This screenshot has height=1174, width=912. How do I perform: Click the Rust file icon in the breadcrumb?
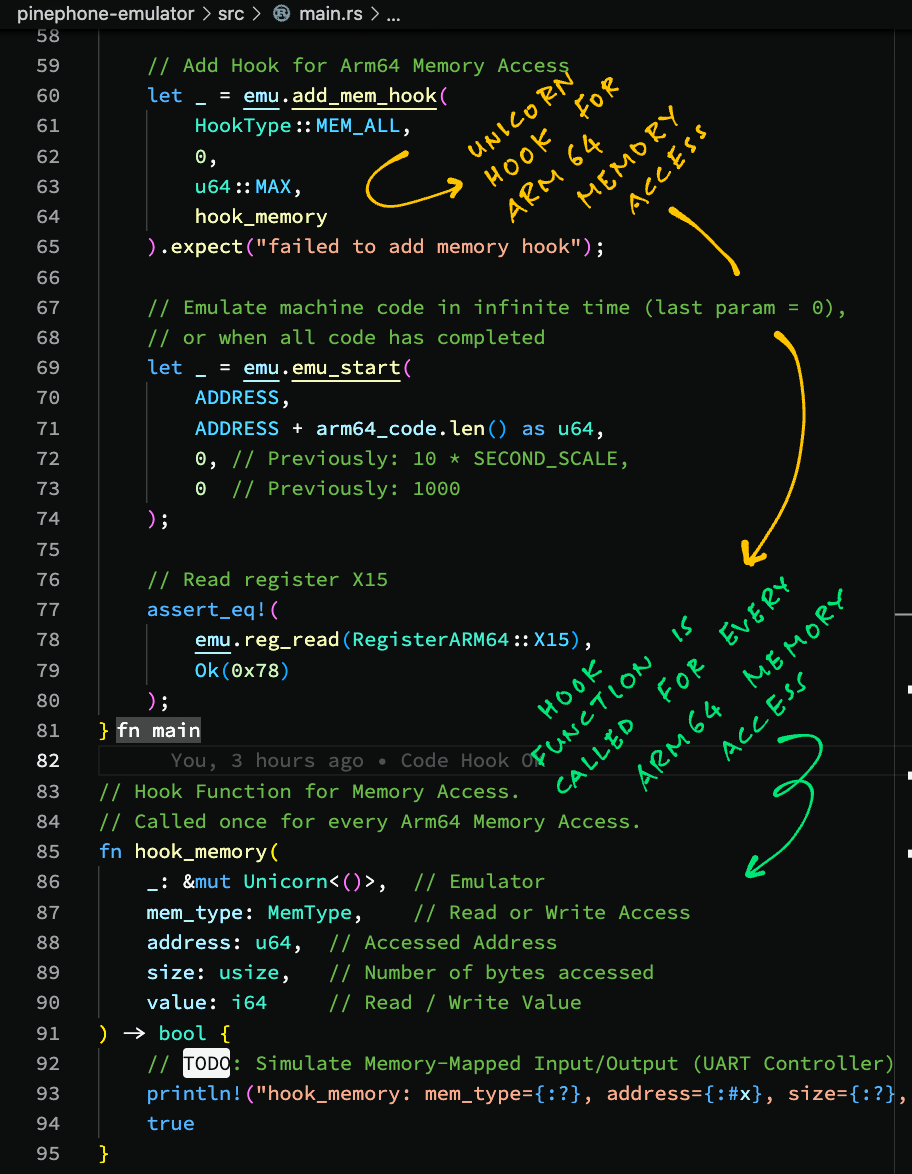(x=282, y=14)
